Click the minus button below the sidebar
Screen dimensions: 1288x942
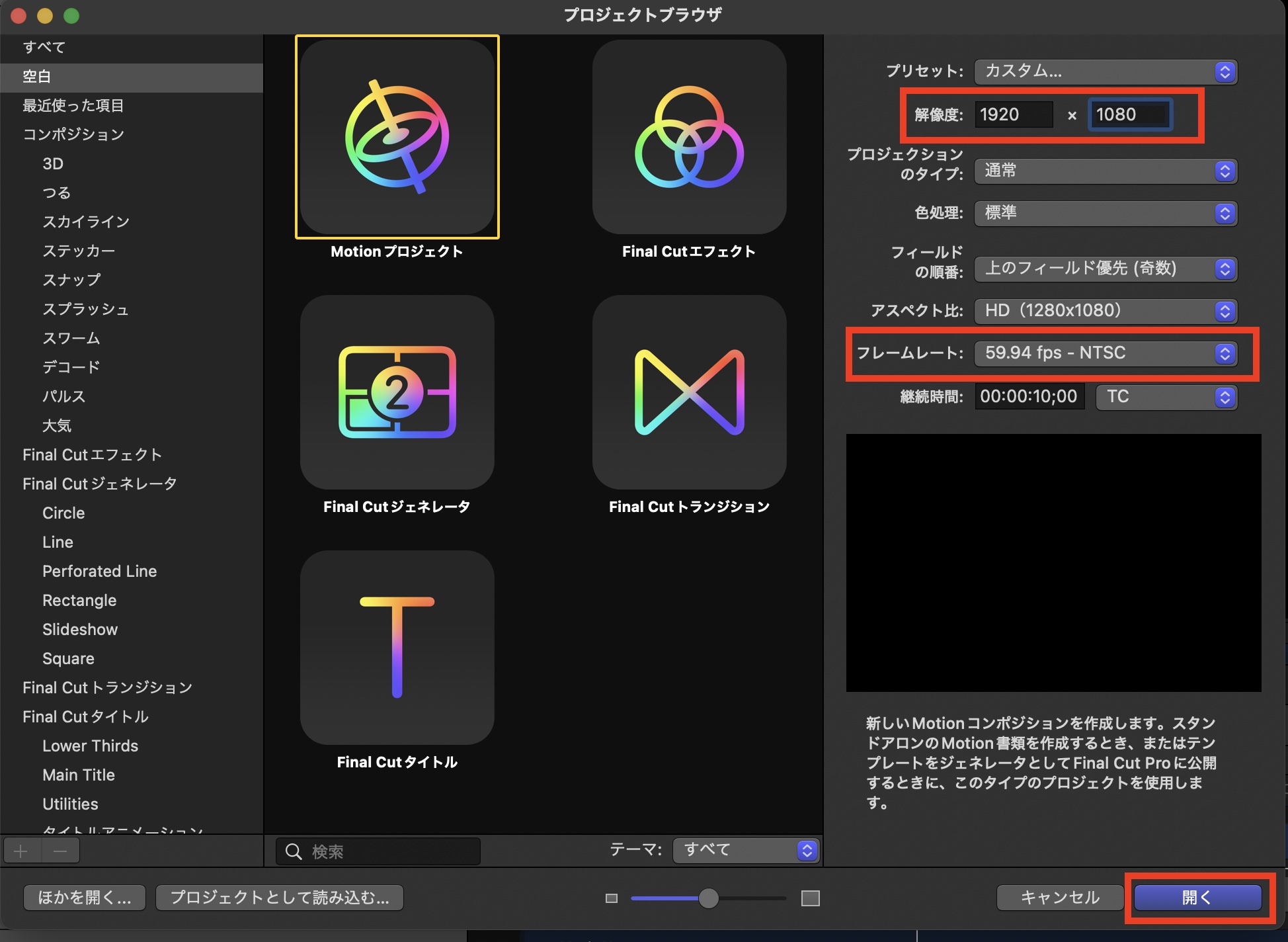coord(60,851)
